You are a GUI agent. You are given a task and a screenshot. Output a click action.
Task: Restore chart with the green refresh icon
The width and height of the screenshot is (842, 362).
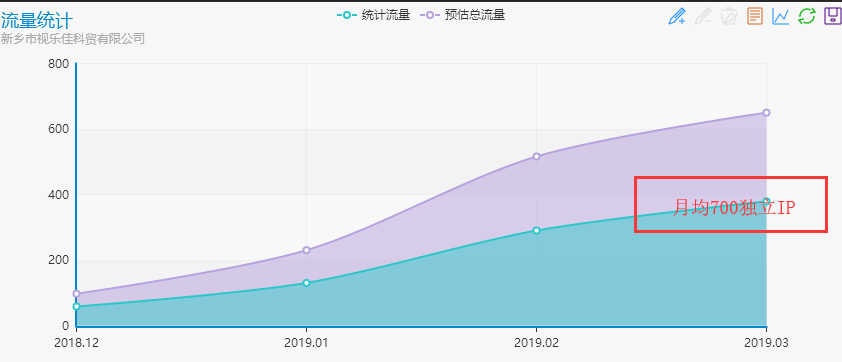click(x=807, y=16)
